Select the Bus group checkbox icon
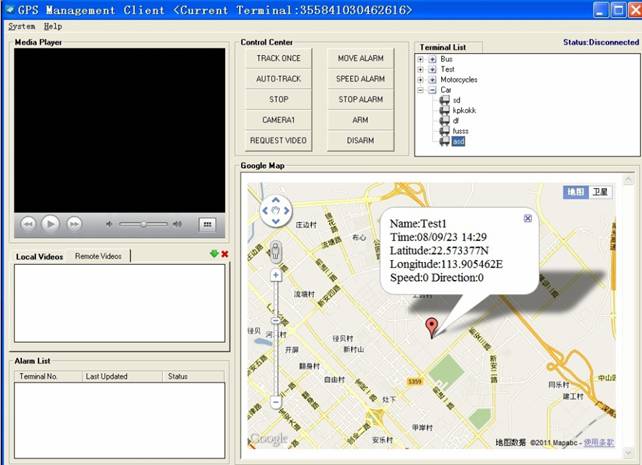 pyautogui.click(x=432, y=59)
